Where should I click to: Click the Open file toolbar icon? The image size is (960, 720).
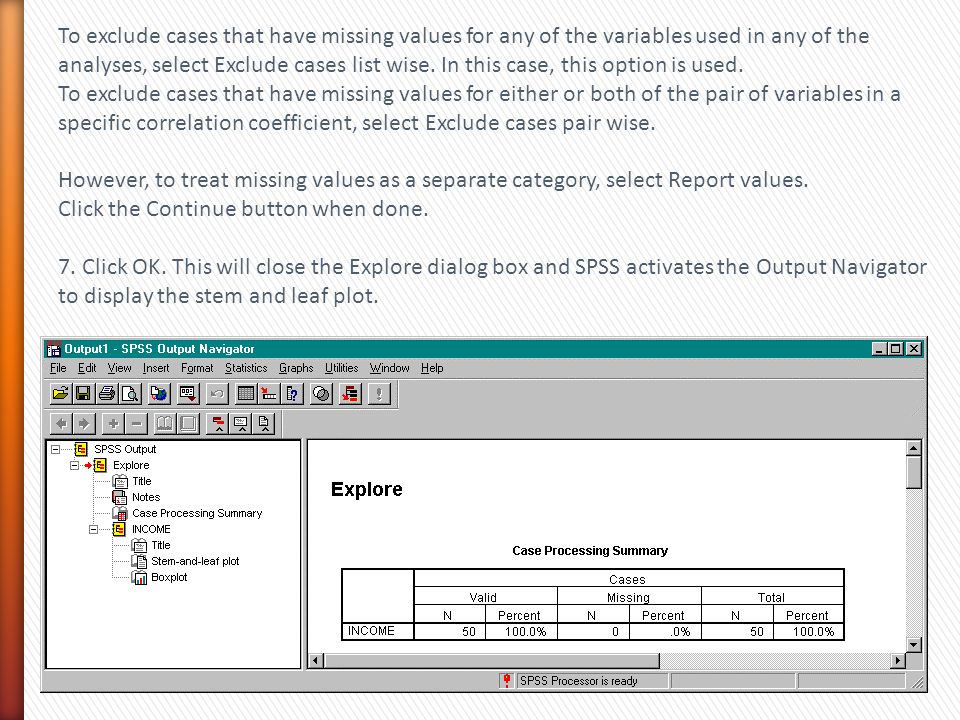coord(60,393)
